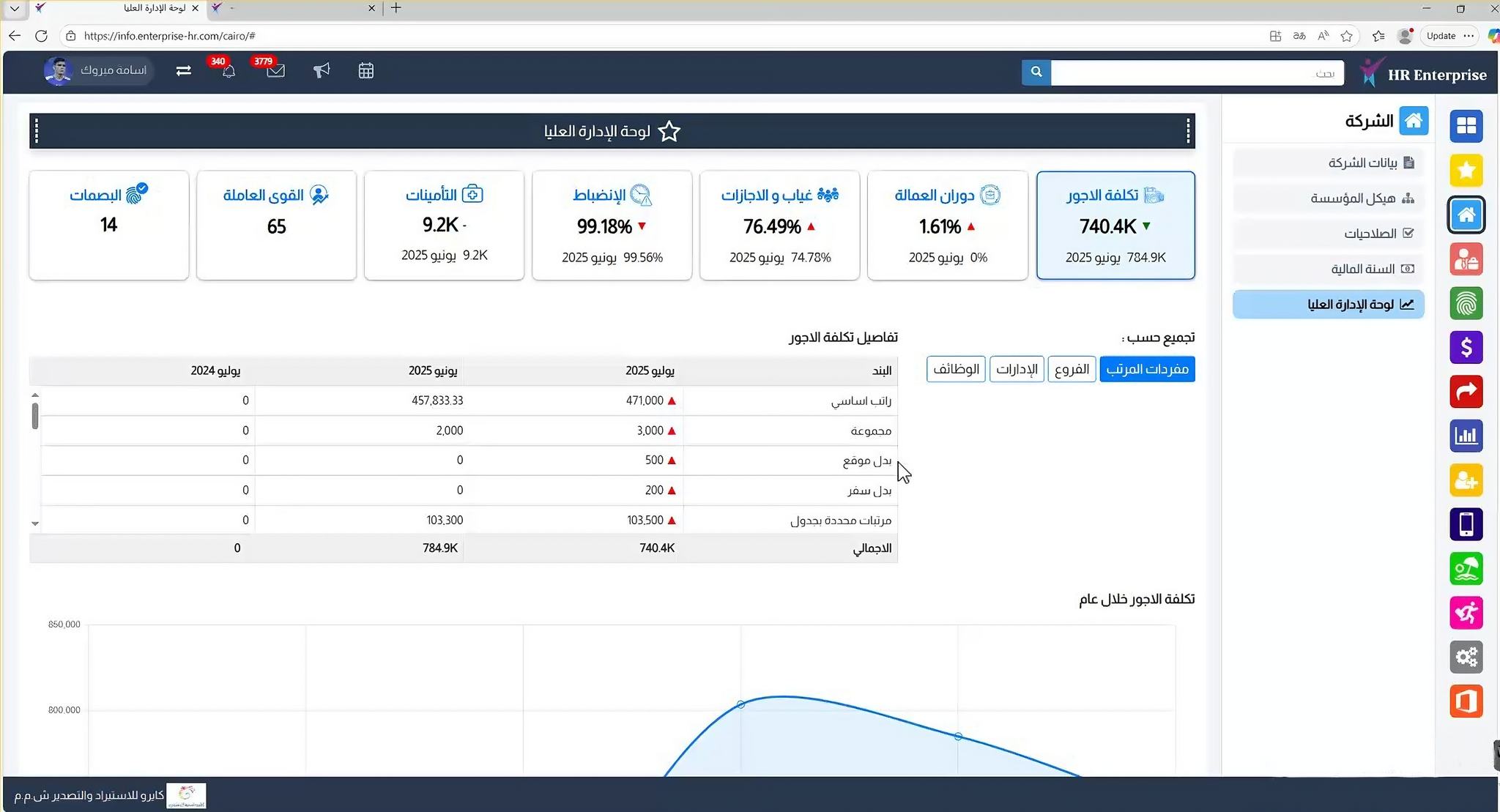Select the الفروع grouping option
This screenshot has height=812, width=1500.
point(1072,369)
